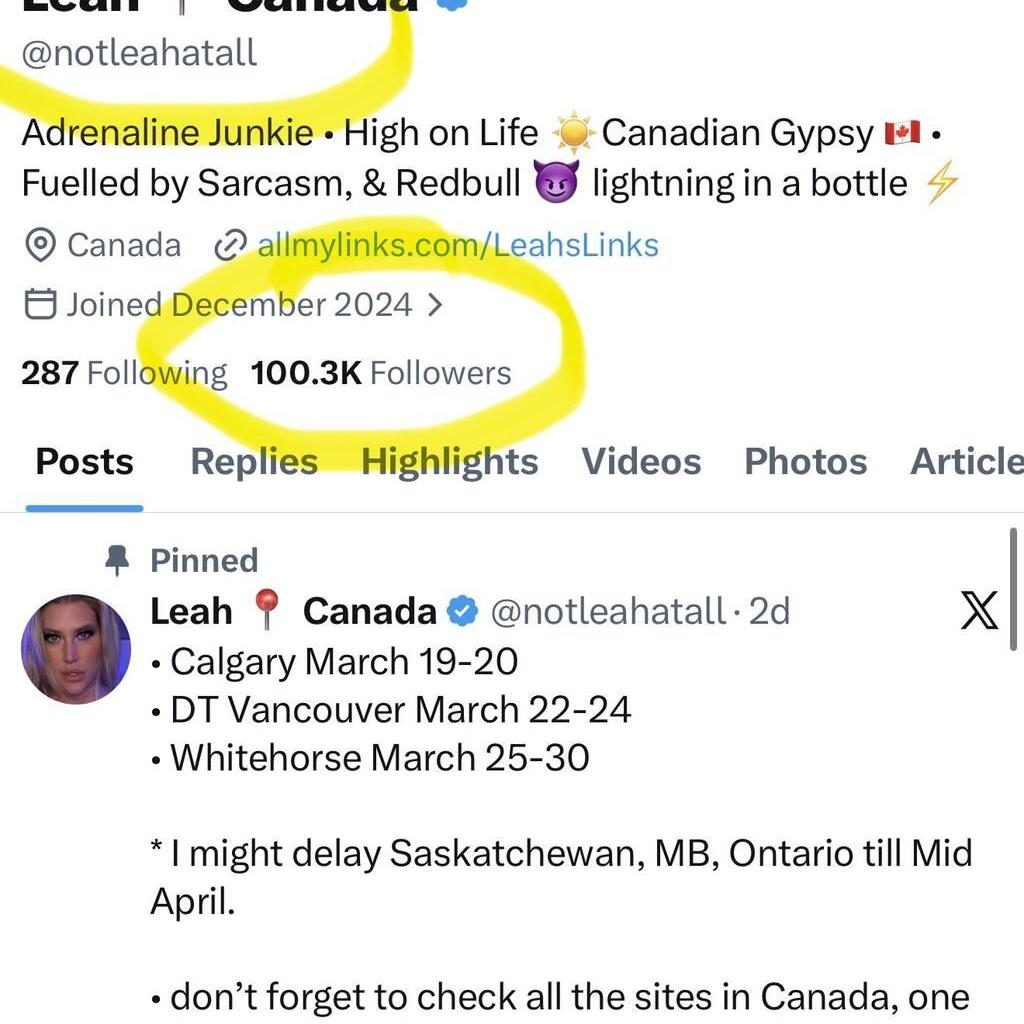View the 287 Following list

click(124, 373)
